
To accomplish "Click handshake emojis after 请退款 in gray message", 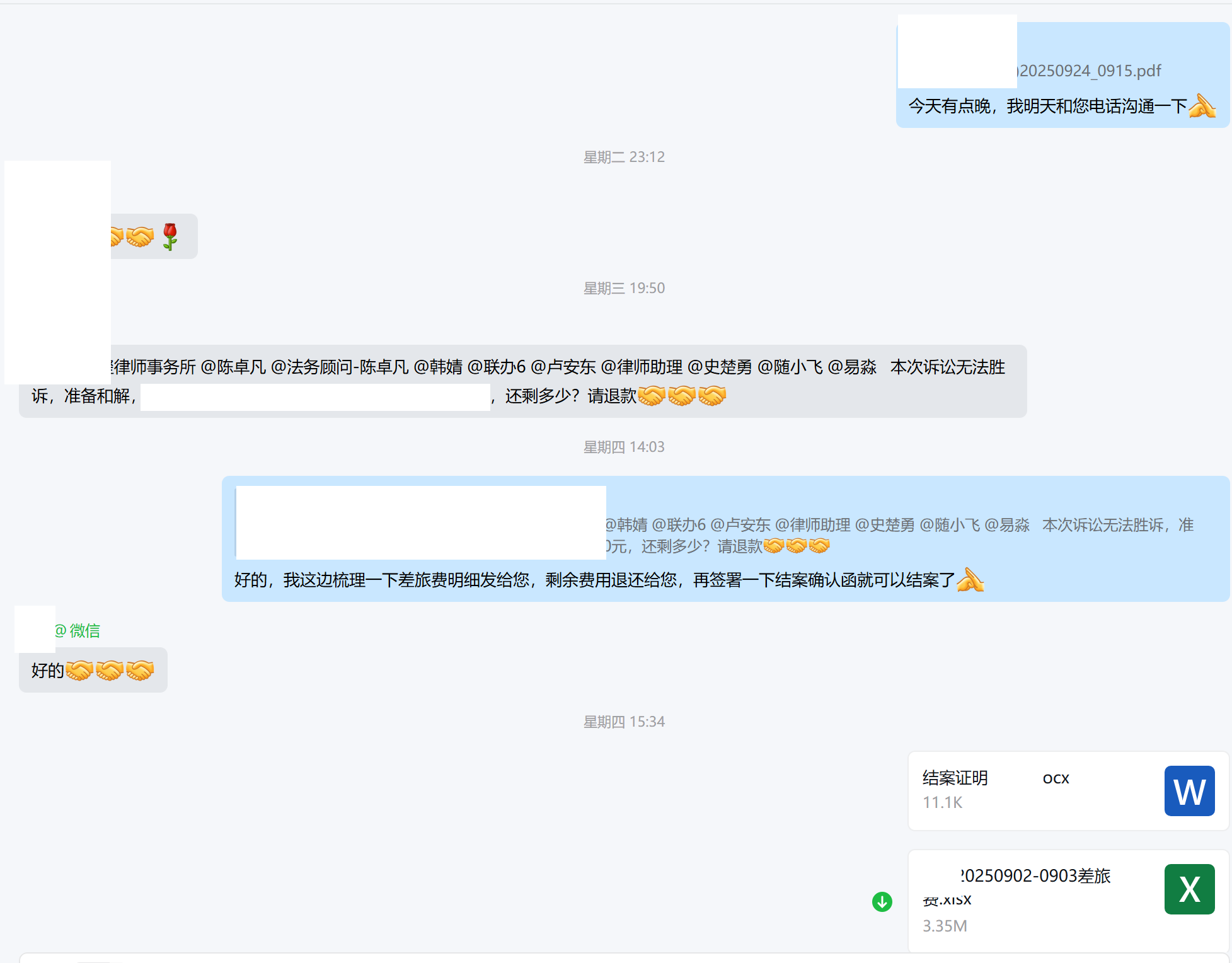I will [x=682, y=396].
